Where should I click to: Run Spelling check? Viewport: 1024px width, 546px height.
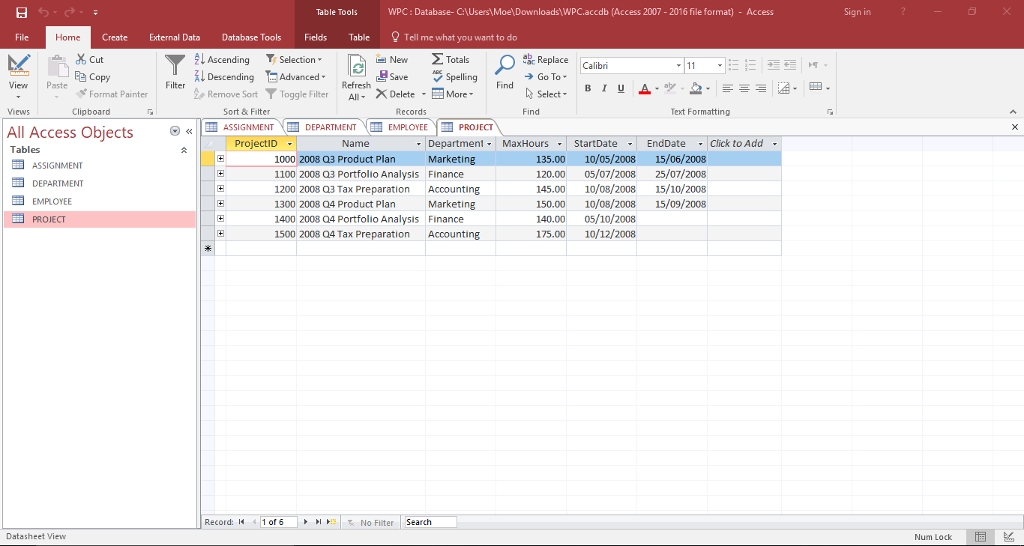pos(455,76)
